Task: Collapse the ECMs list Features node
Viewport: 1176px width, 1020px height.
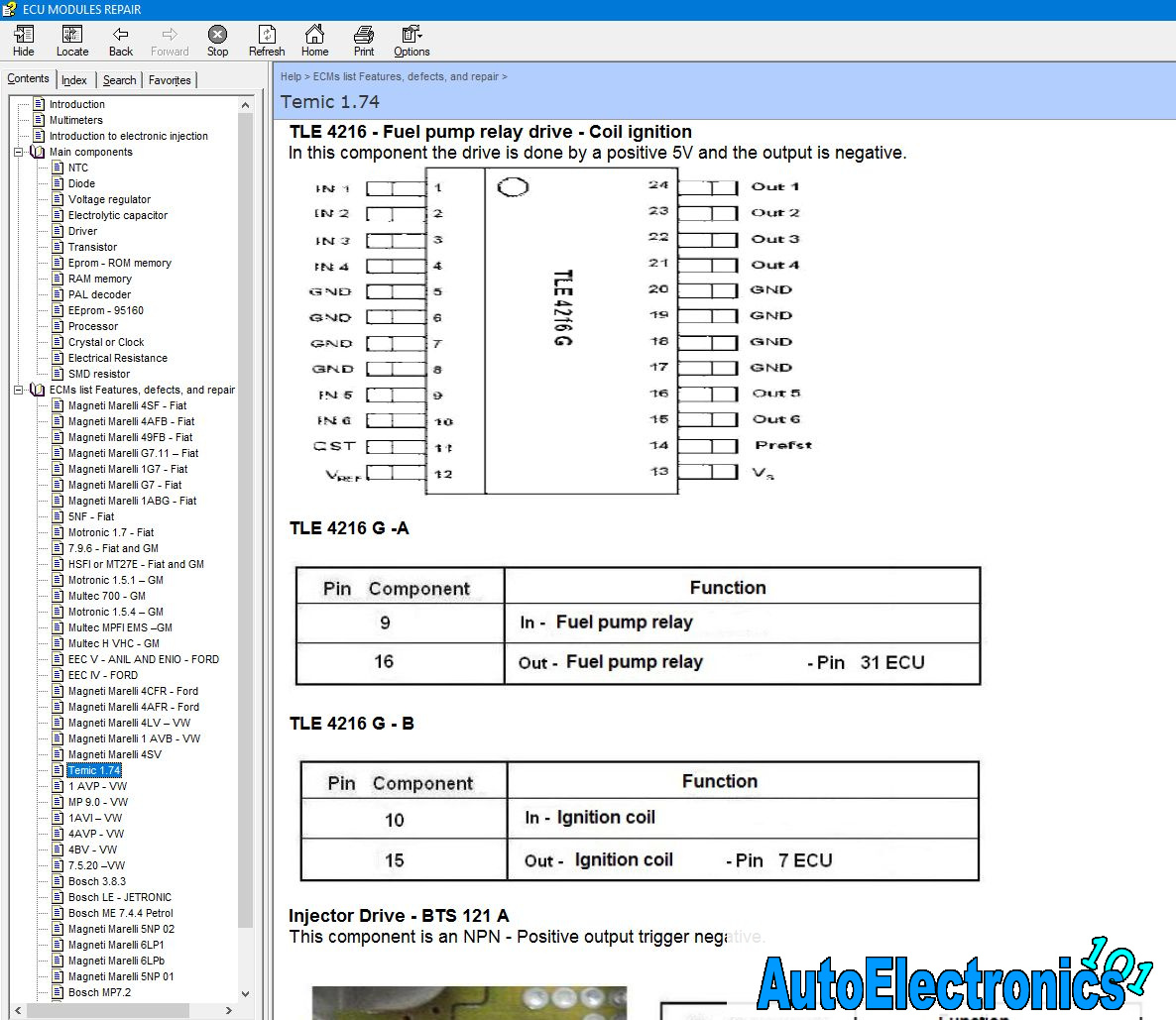Action: 19,390
